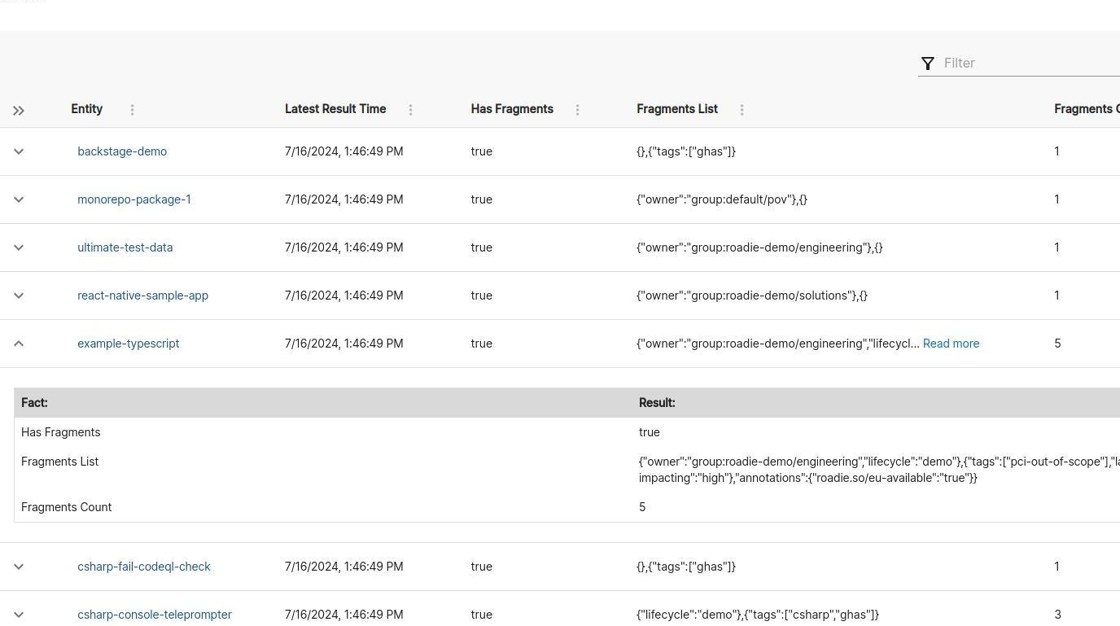Image resolution: width=1120 pixels, height=626 pixels.
Task: Expand the backstage-demo row
Action: click(x=19, y=151)
